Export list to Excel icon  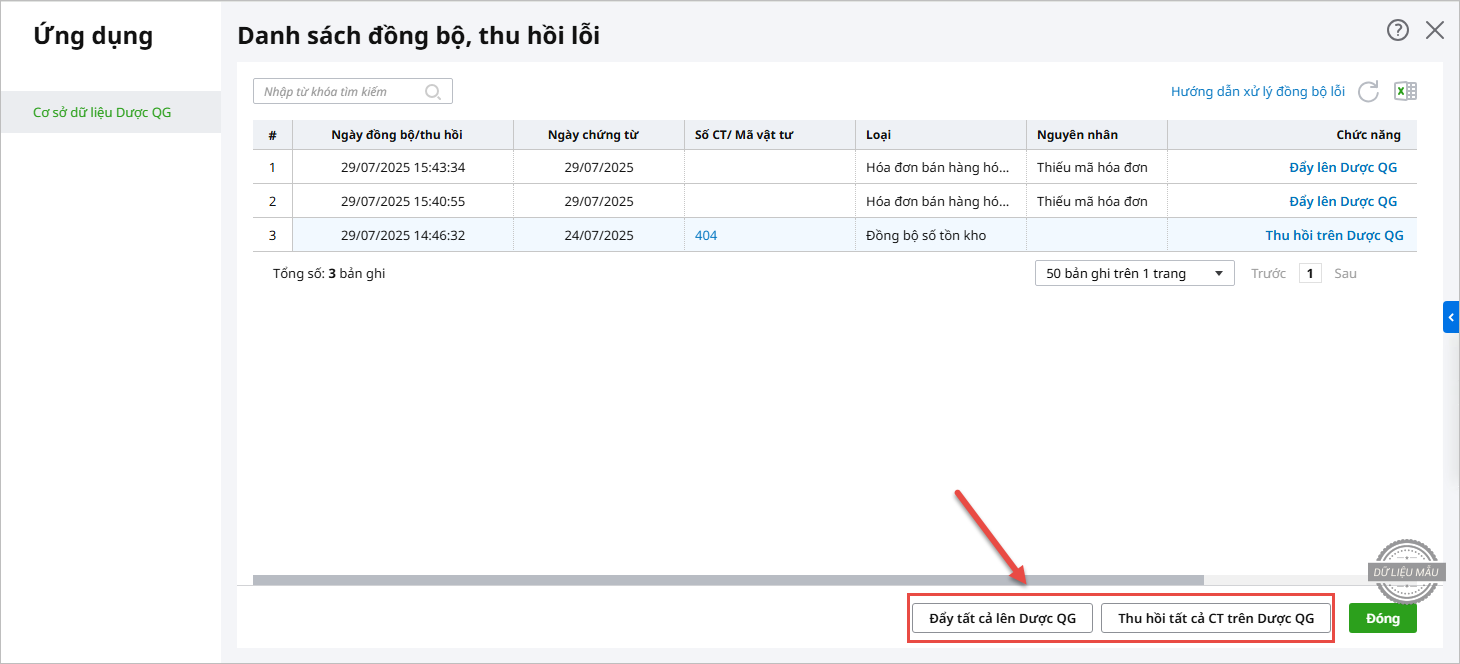tap(1405, 91)
